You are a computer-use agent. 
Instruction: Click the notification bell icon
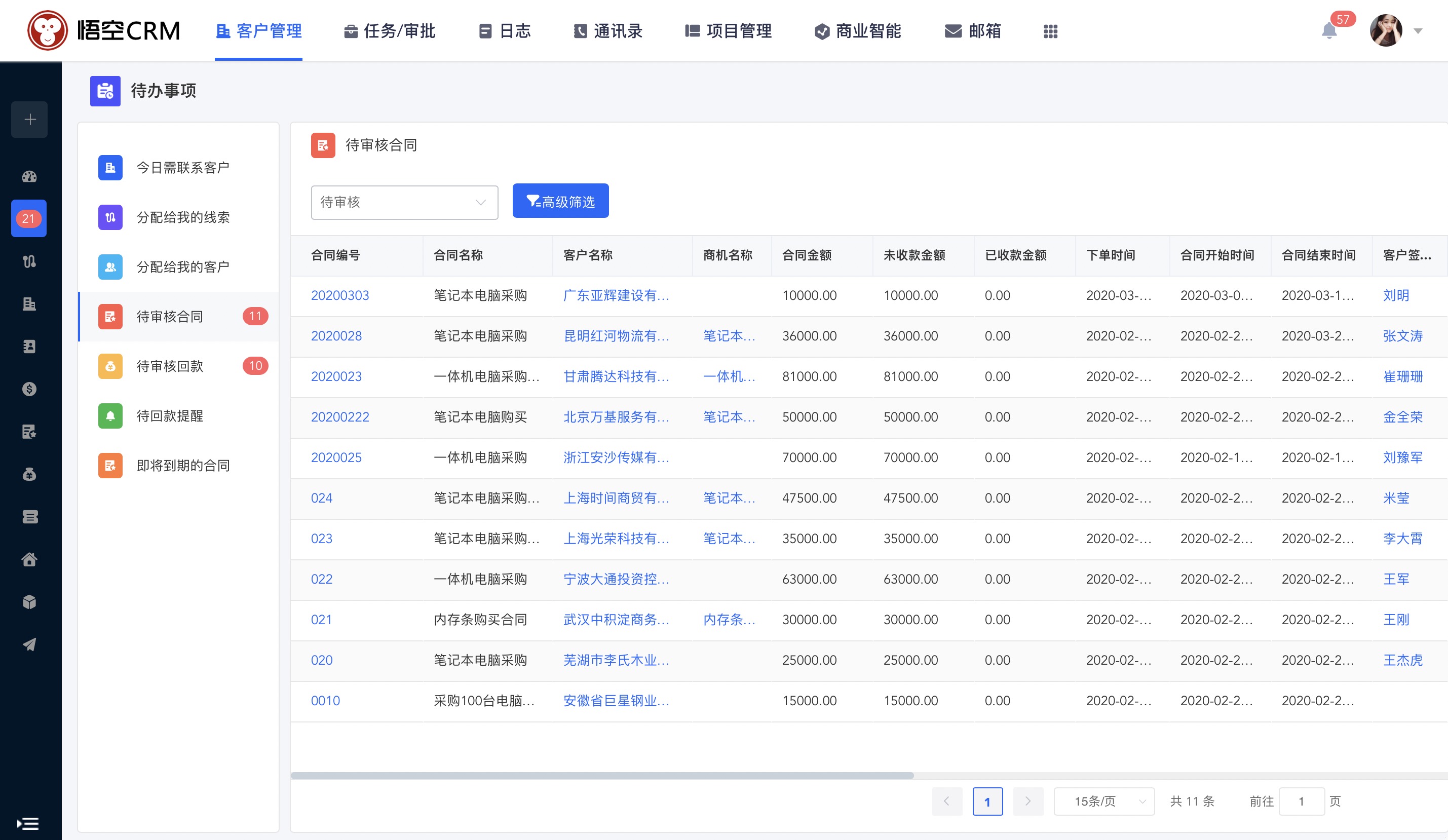[x=1328, y=31]
